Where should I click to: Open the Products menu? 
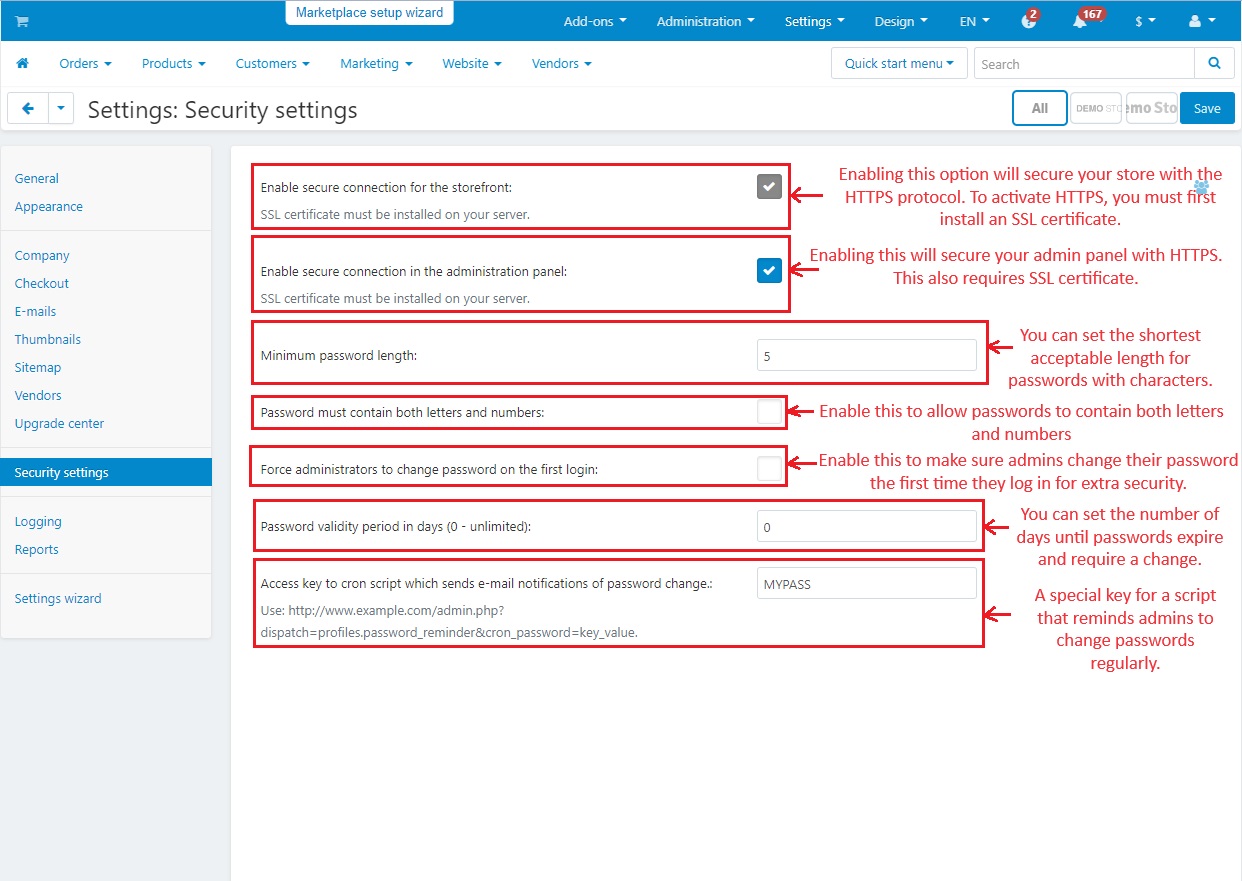[173, 63]
